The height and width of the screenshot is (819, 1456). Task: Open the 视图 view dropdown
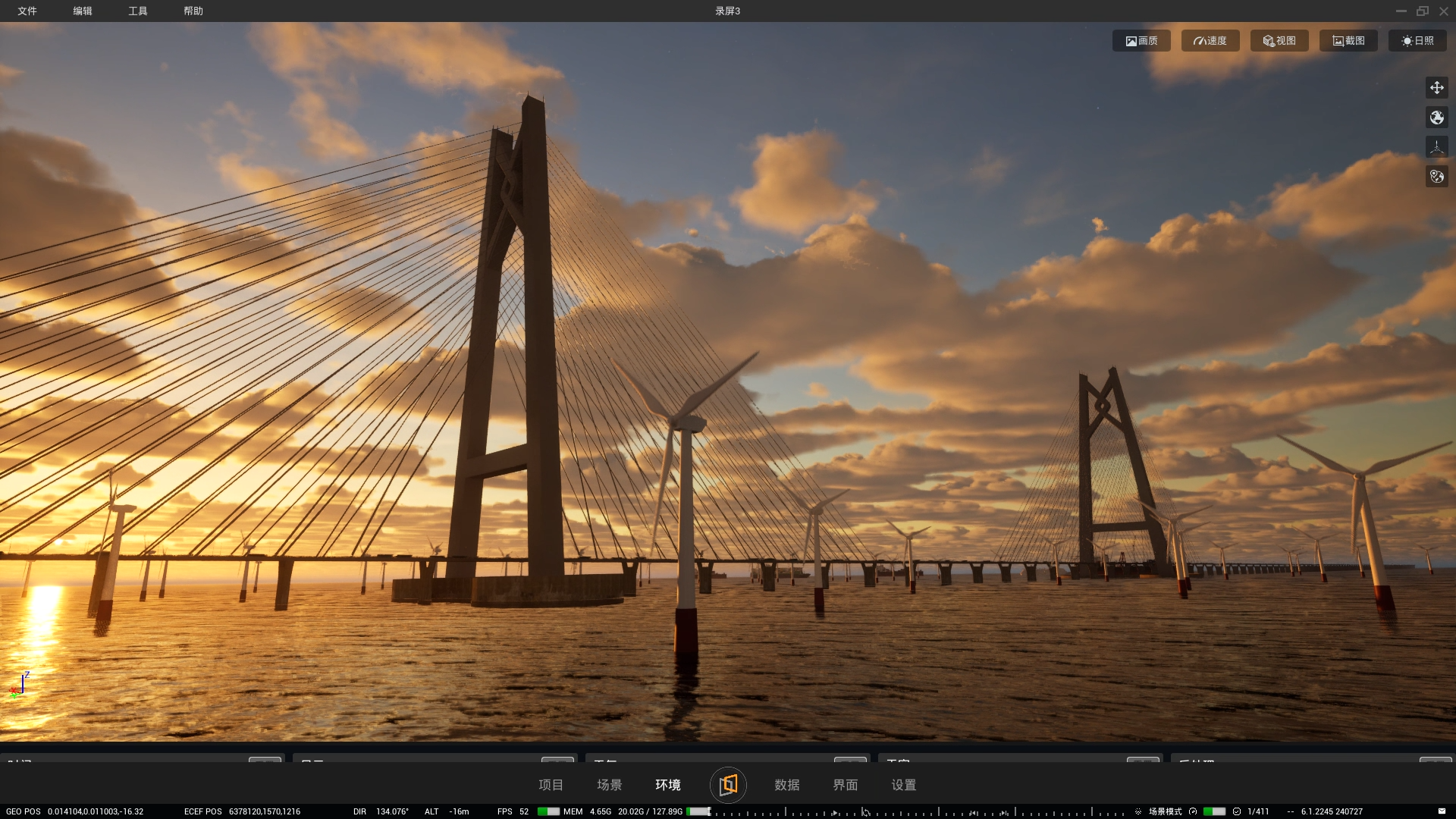1279,41
